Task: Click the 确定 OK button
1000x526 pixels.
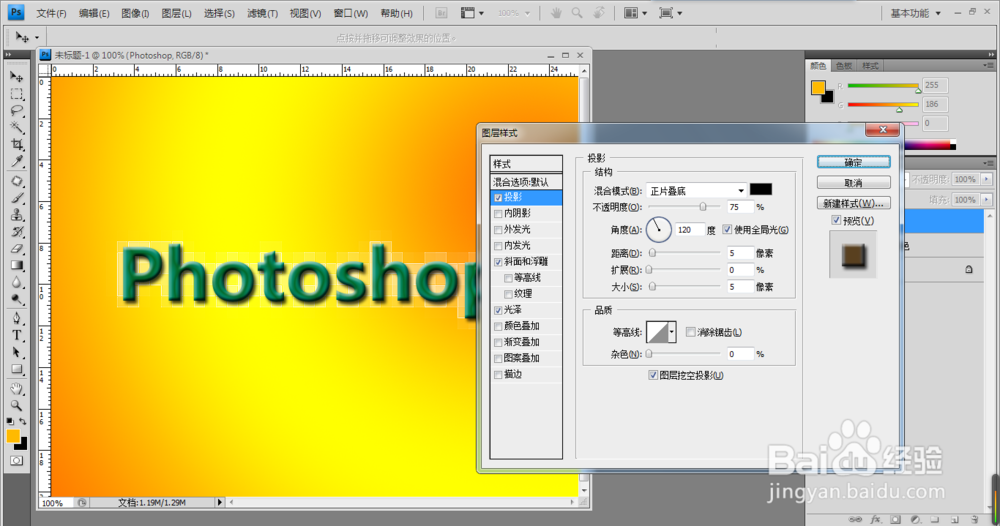Action: tap(853, 163)
